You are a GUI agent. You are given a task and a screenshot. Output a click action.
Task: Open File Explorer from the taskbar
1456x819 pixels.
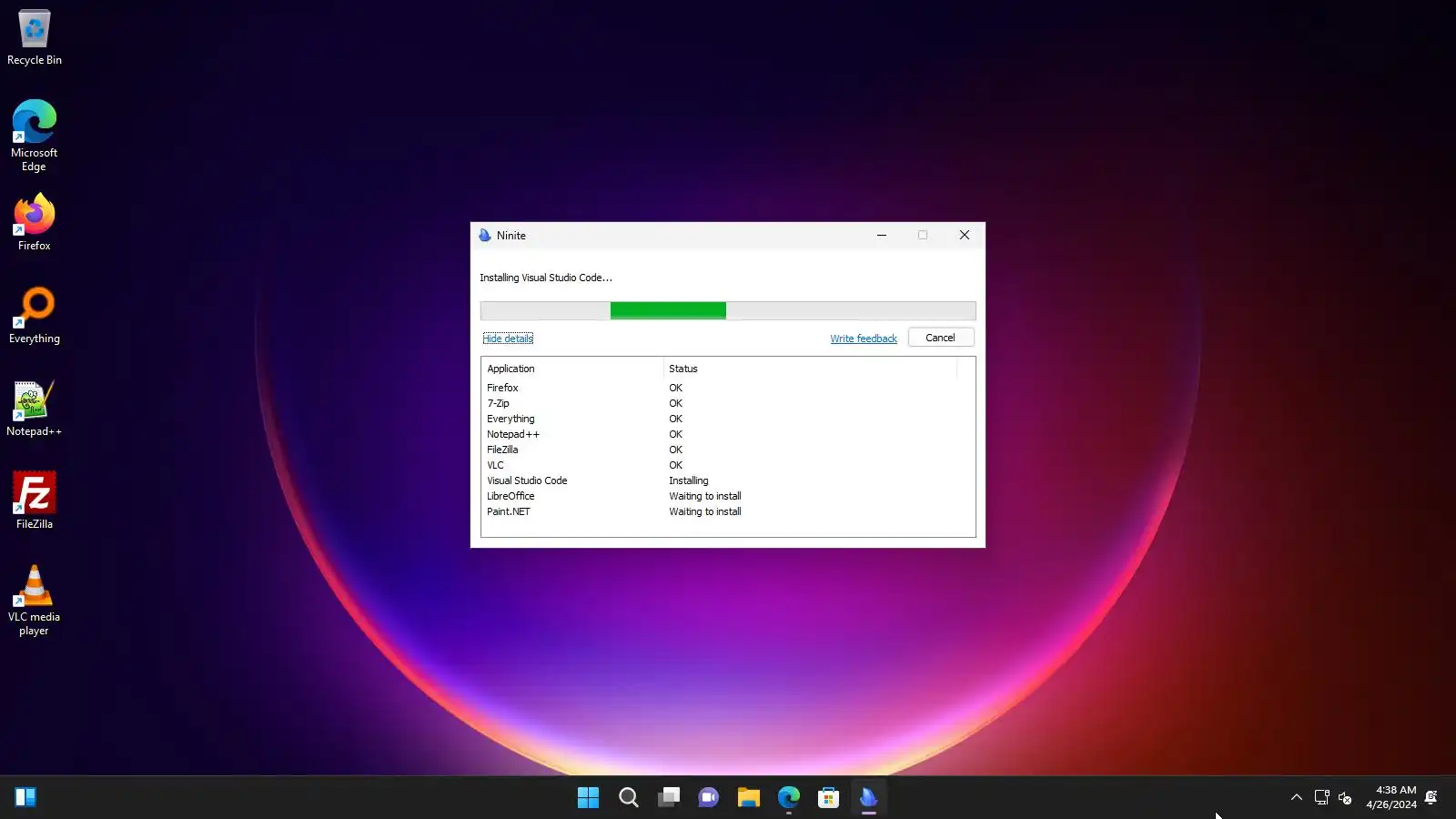[x=749, y=798]
